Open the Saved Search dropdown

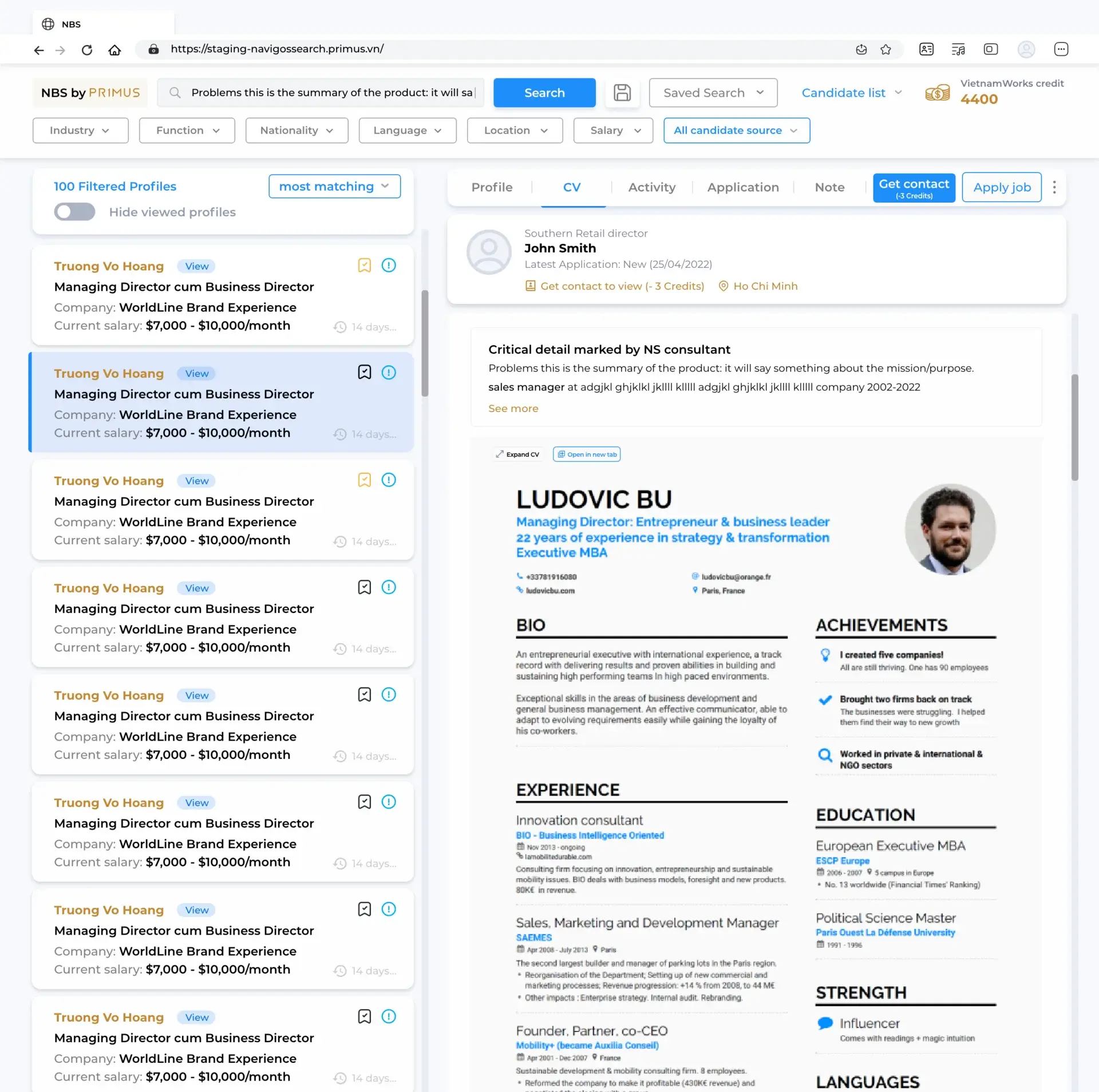[x=713, y=93]
